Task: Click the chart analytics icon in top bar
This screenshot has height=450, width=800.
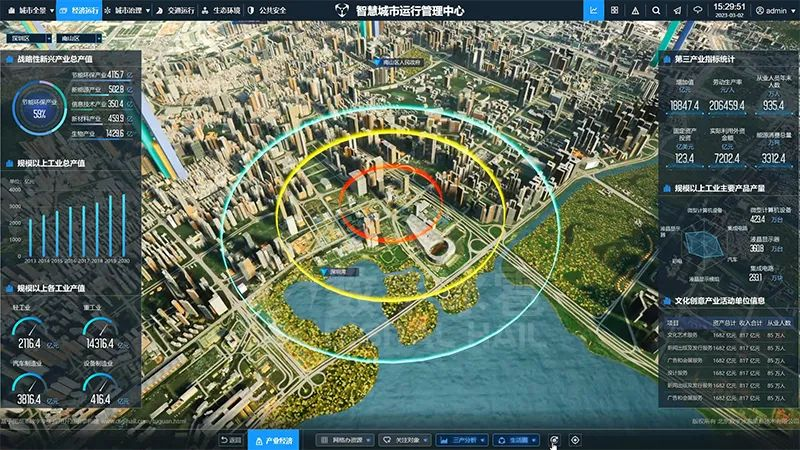Action: click(593, 10)
